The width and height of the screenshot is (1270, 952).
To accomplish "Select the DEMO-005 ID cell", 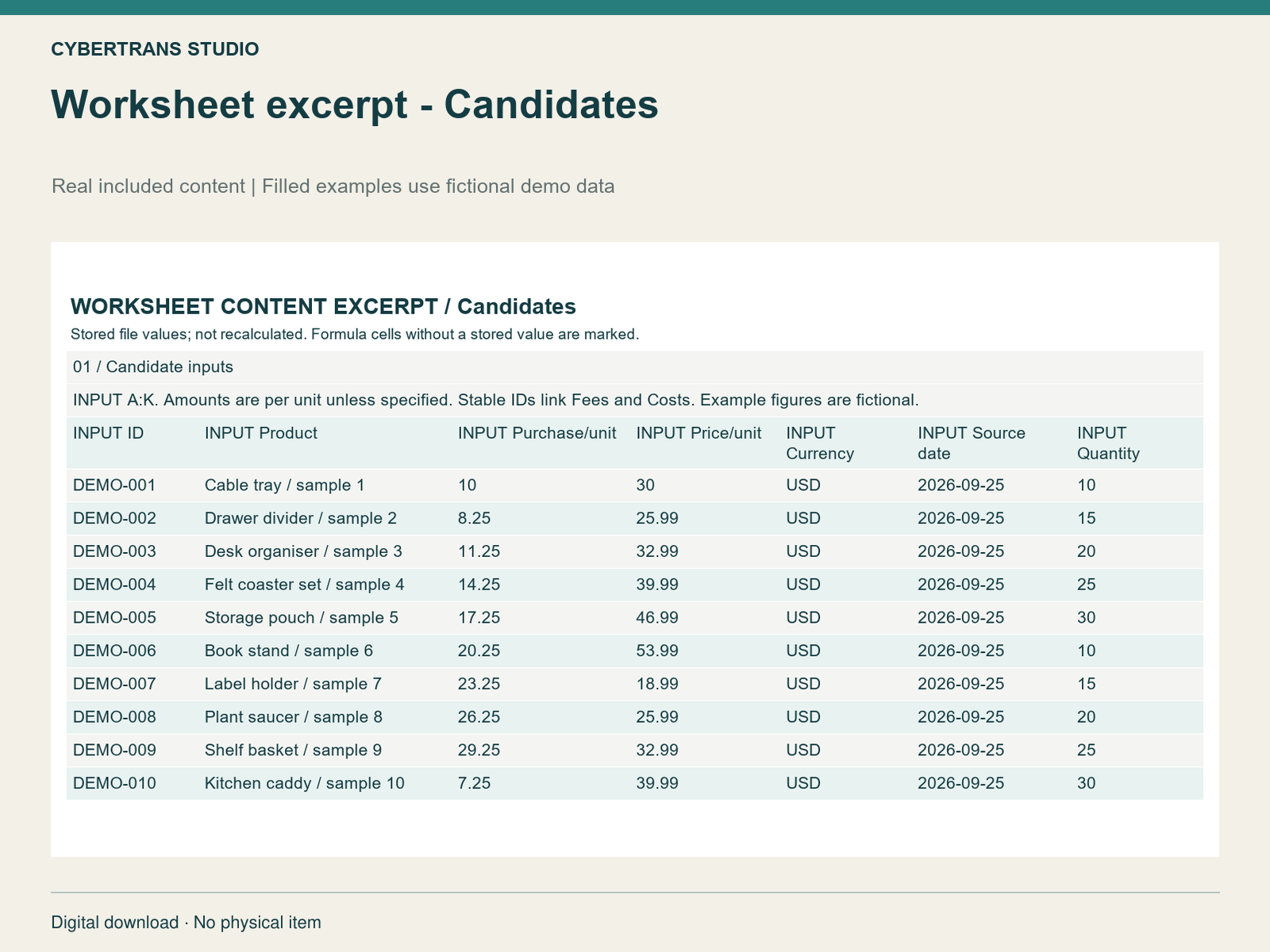I will pyautogui.click(x=114, y=618).
